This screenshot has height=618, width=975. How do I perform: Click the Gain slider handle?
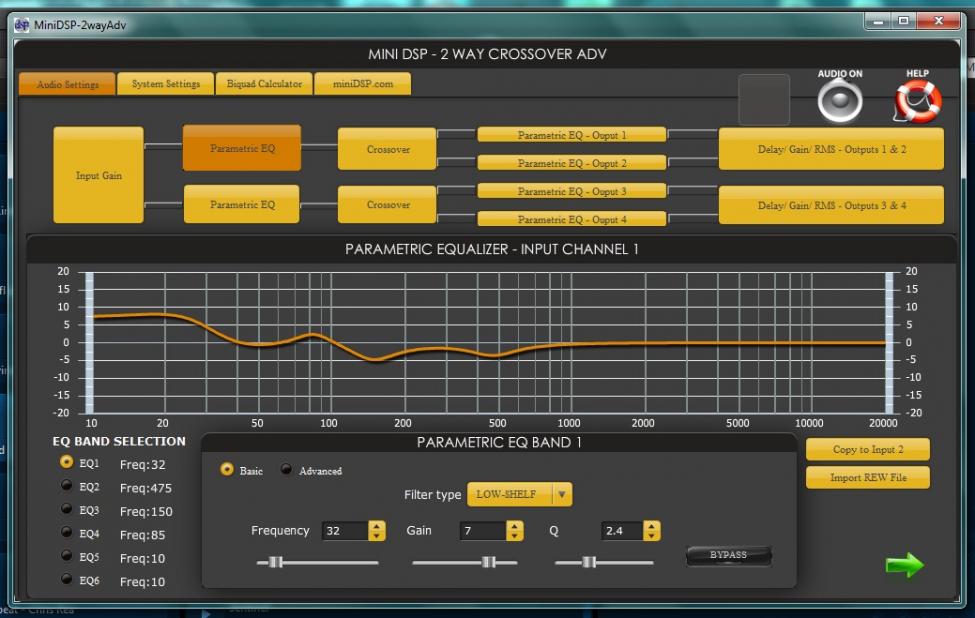(x=489, y=563)
